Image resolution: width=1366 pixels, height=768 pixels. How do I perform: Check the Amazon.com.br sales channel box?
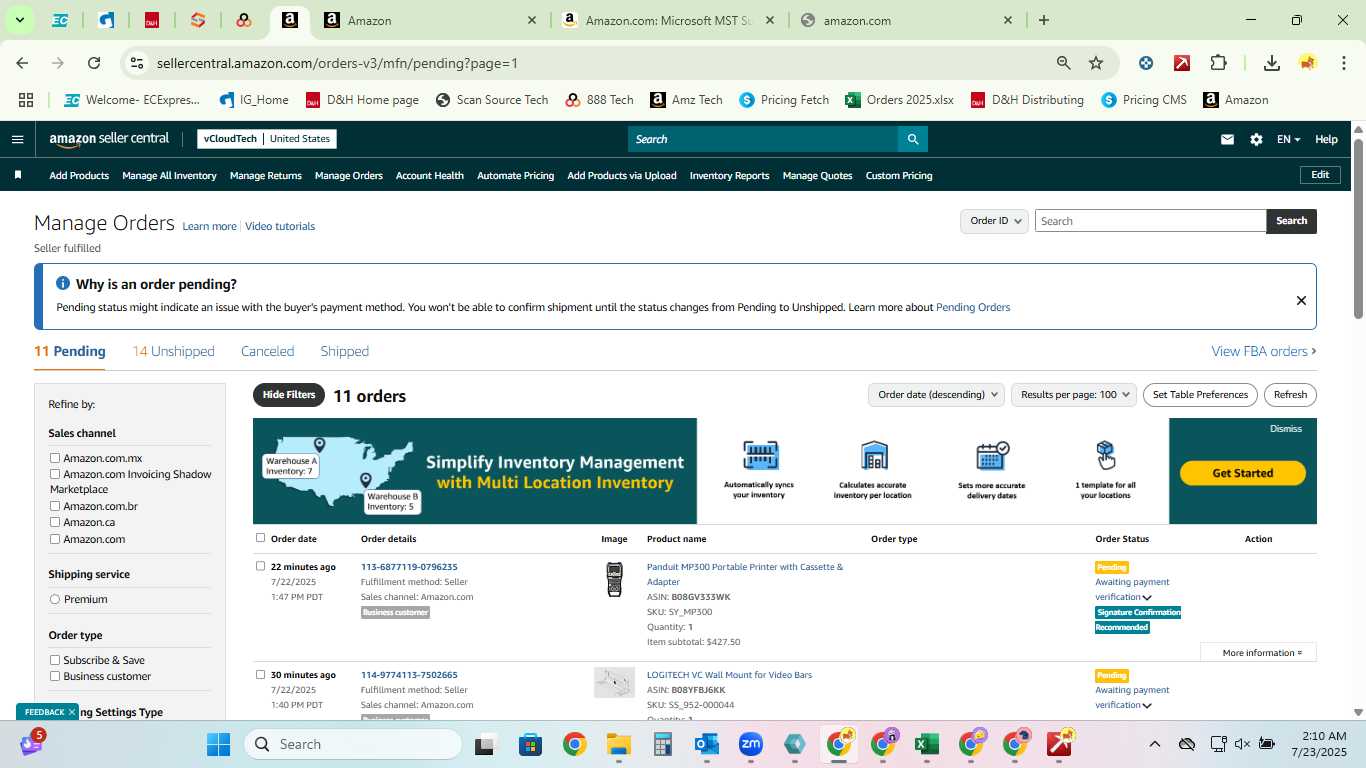click(56, 506)
